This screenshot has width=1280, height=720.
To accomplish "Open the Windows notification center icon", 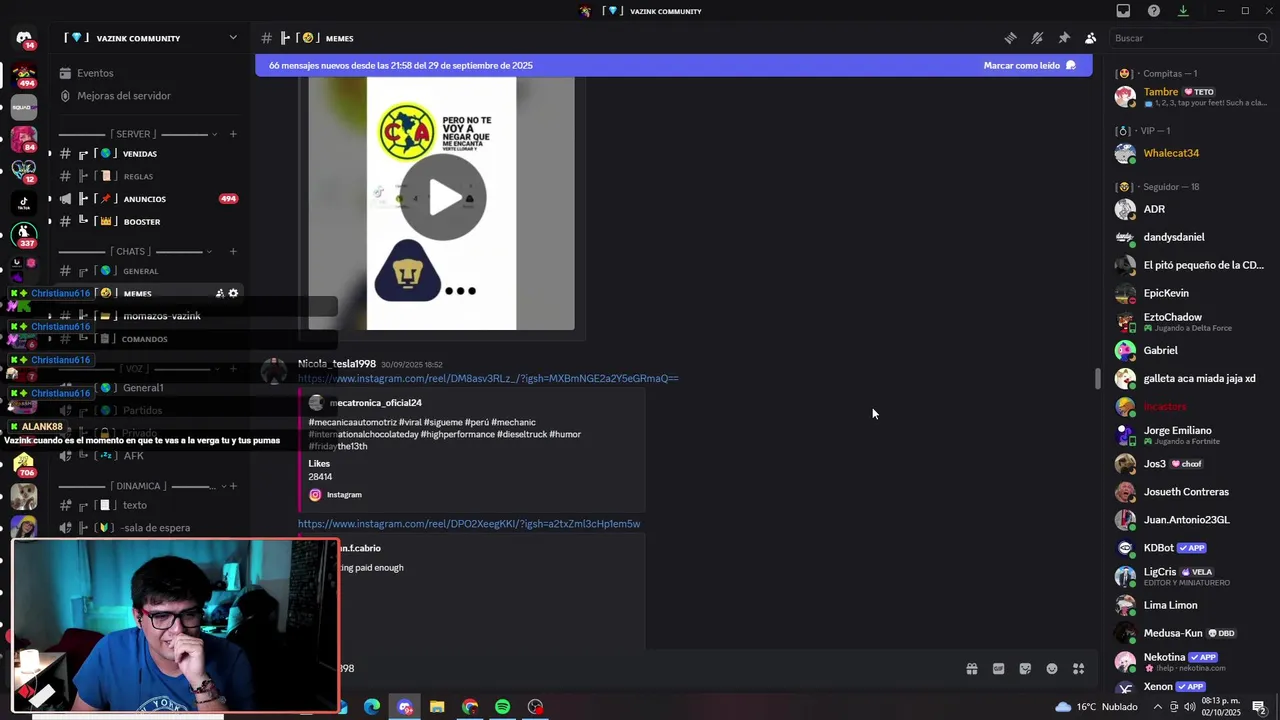I will 1259,707.
